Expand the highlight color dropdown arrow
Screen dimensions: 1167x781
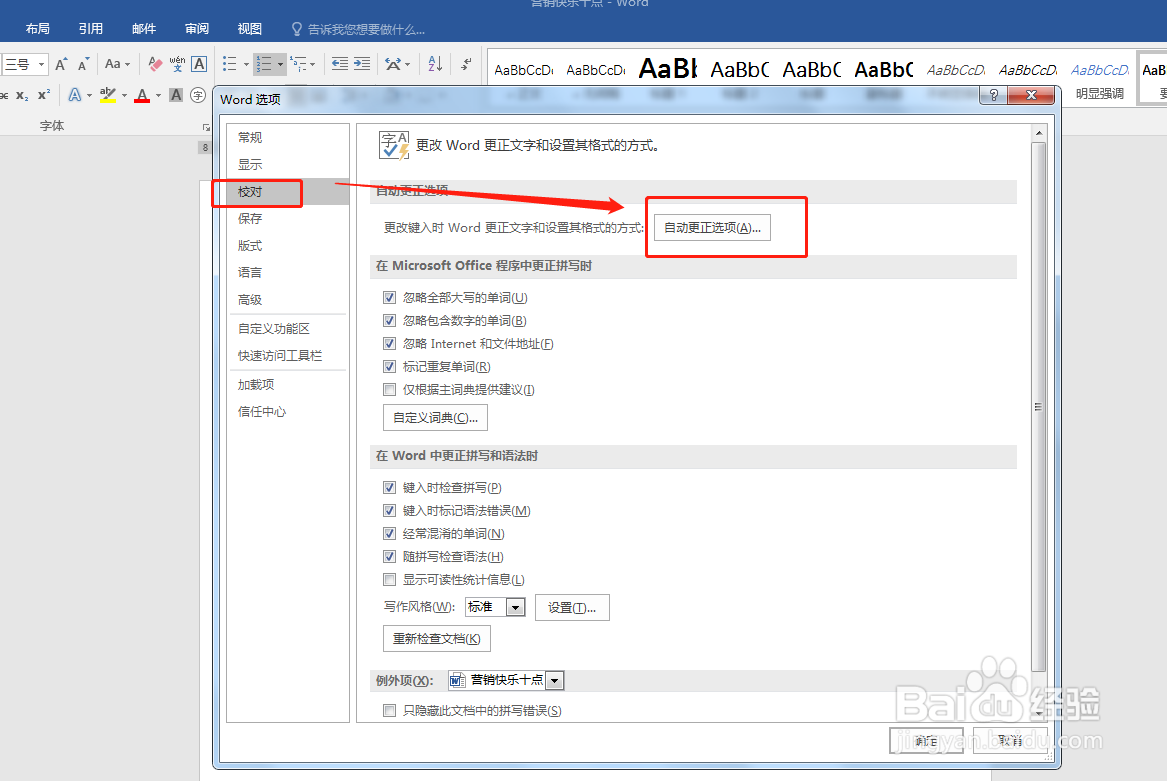coord(124,95)
